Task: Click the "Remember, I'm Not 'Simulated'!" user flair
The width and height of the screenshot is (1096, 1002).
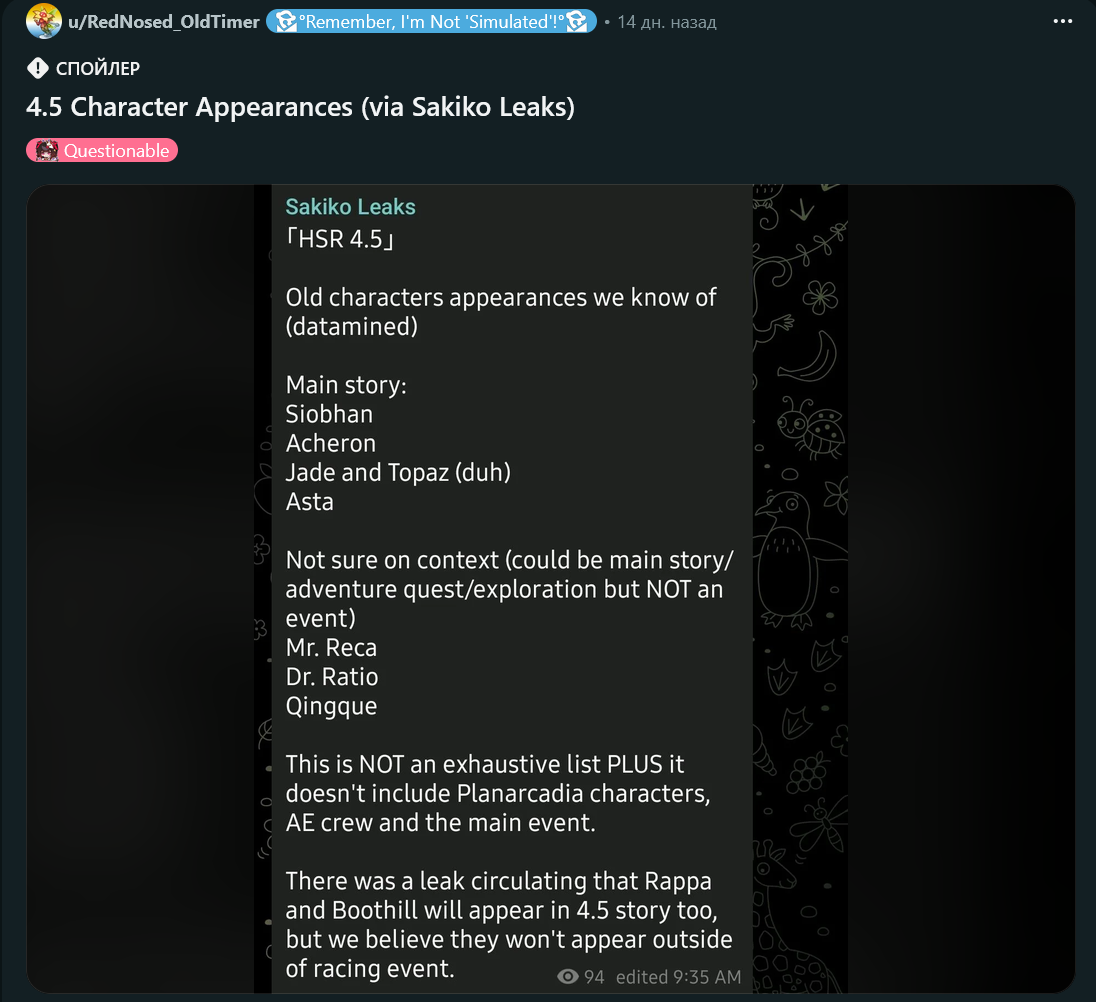Action: [x=431, y=22]
